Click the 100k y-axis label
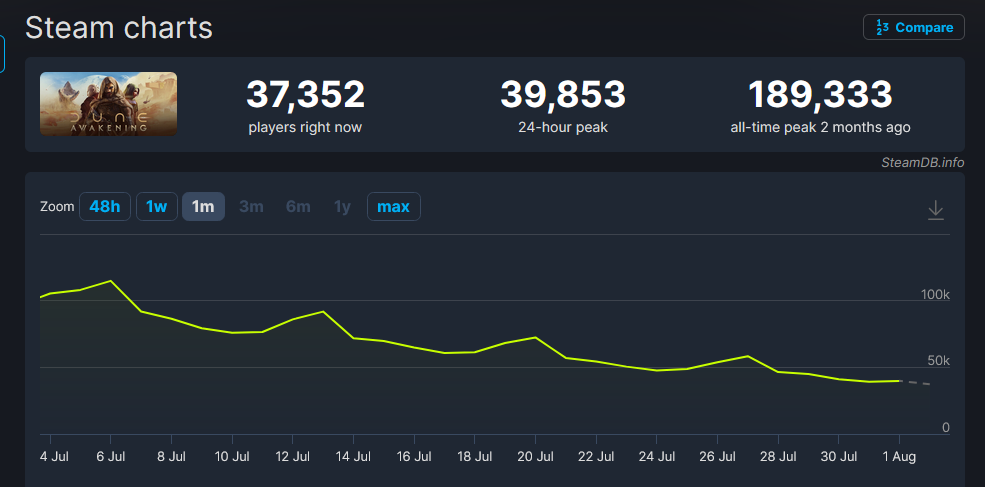985x487 pixels. (x=935, y=294)
